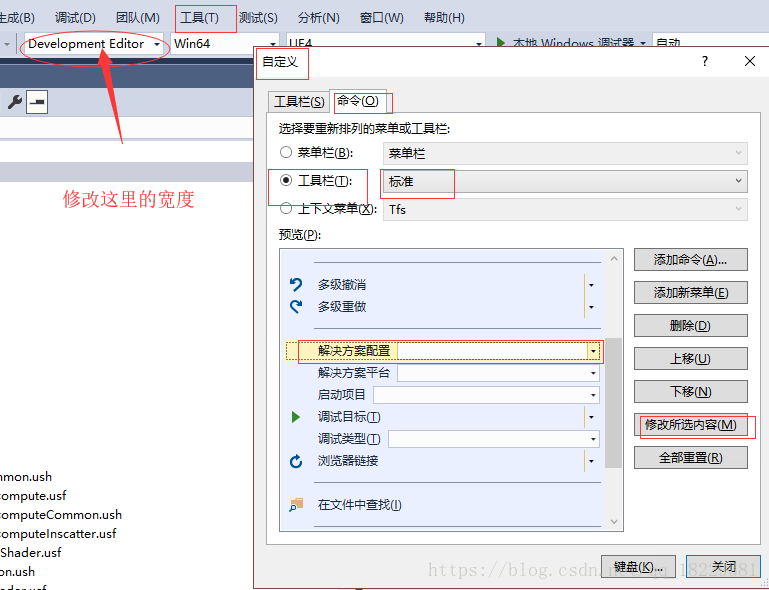Expand the 调试类型 dropdown arrow
This screenshot has height=590, width=769.
[x=593, y=439]
